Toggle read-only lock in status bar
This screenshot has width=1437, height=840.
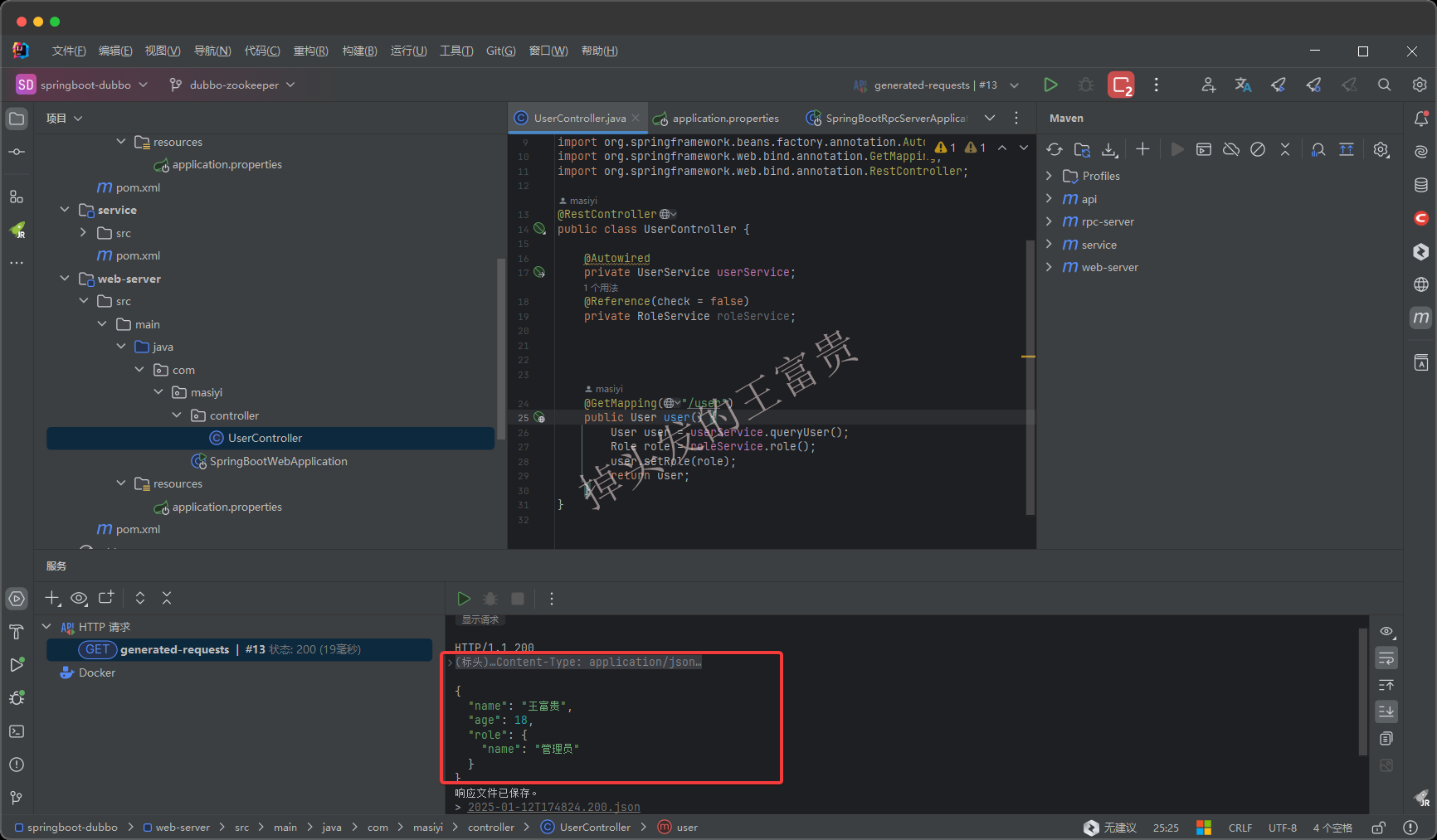(1379, 828)
